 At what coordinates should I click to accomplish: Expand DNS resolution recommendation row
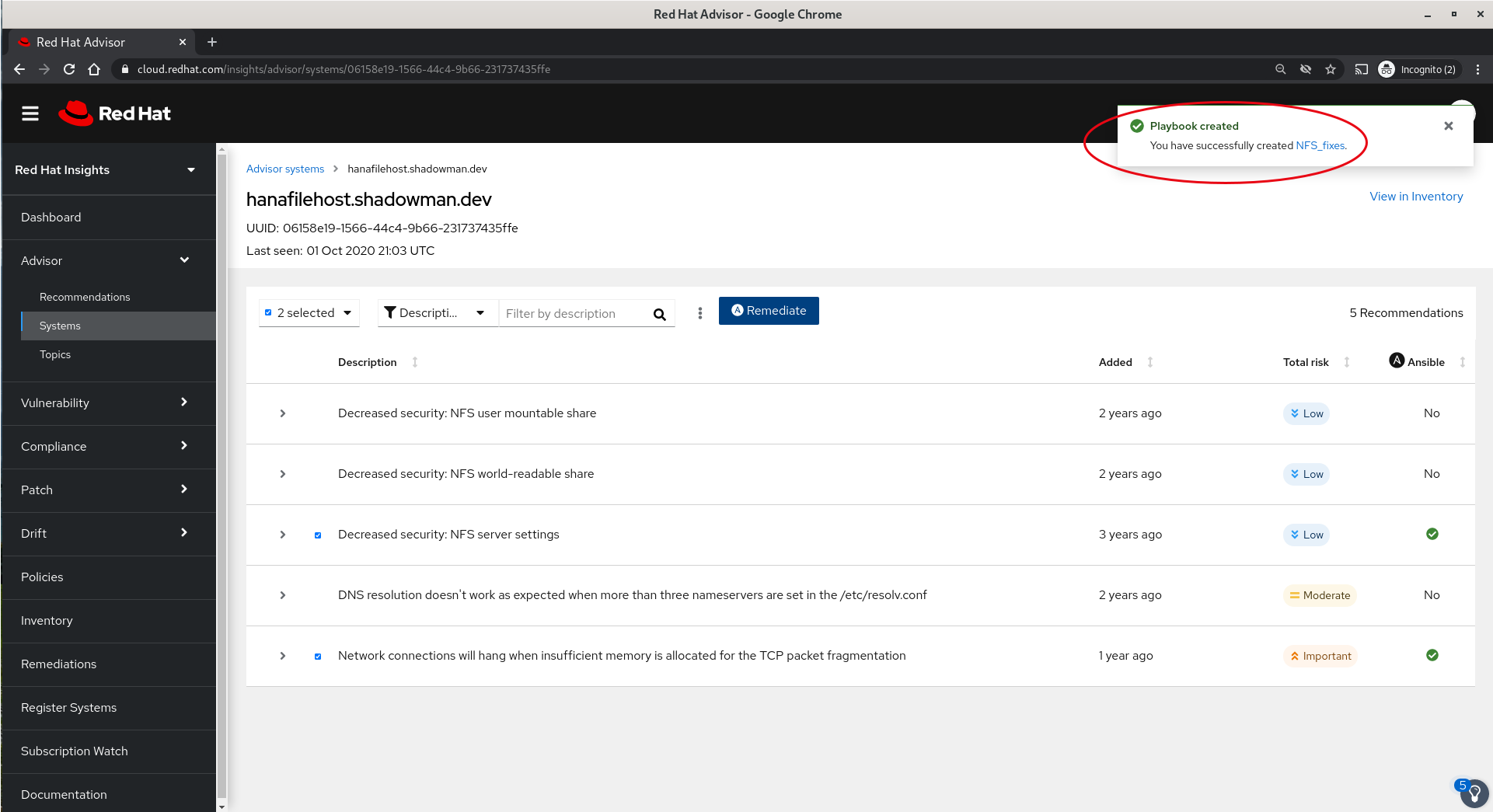coord(283,595)
